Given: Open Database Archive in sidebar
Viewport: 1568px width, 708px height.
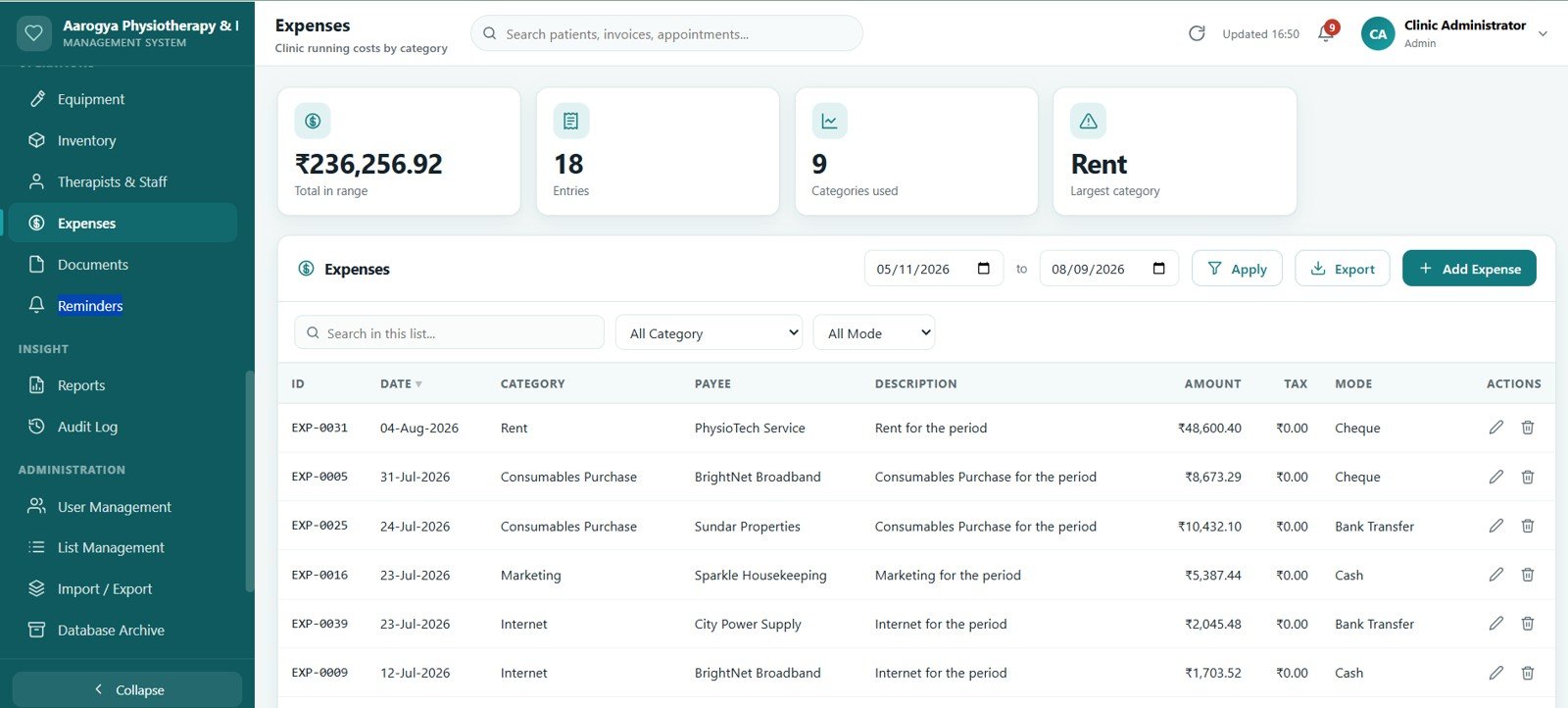Looking at the screenshot, I should click(x=123, y=630).
